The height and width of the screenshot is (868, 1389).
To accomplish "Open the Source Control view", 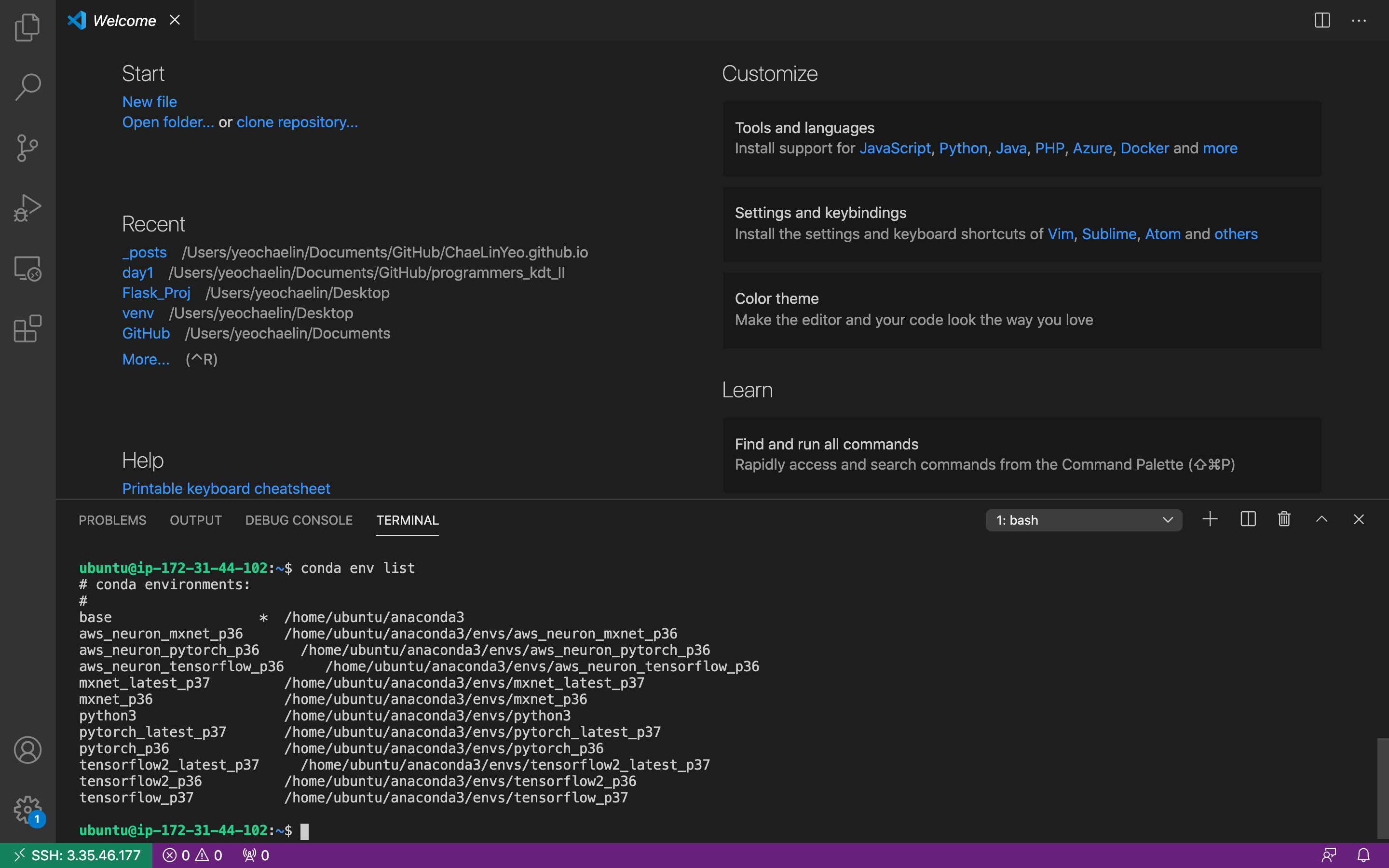I will [x=27, y=148].
